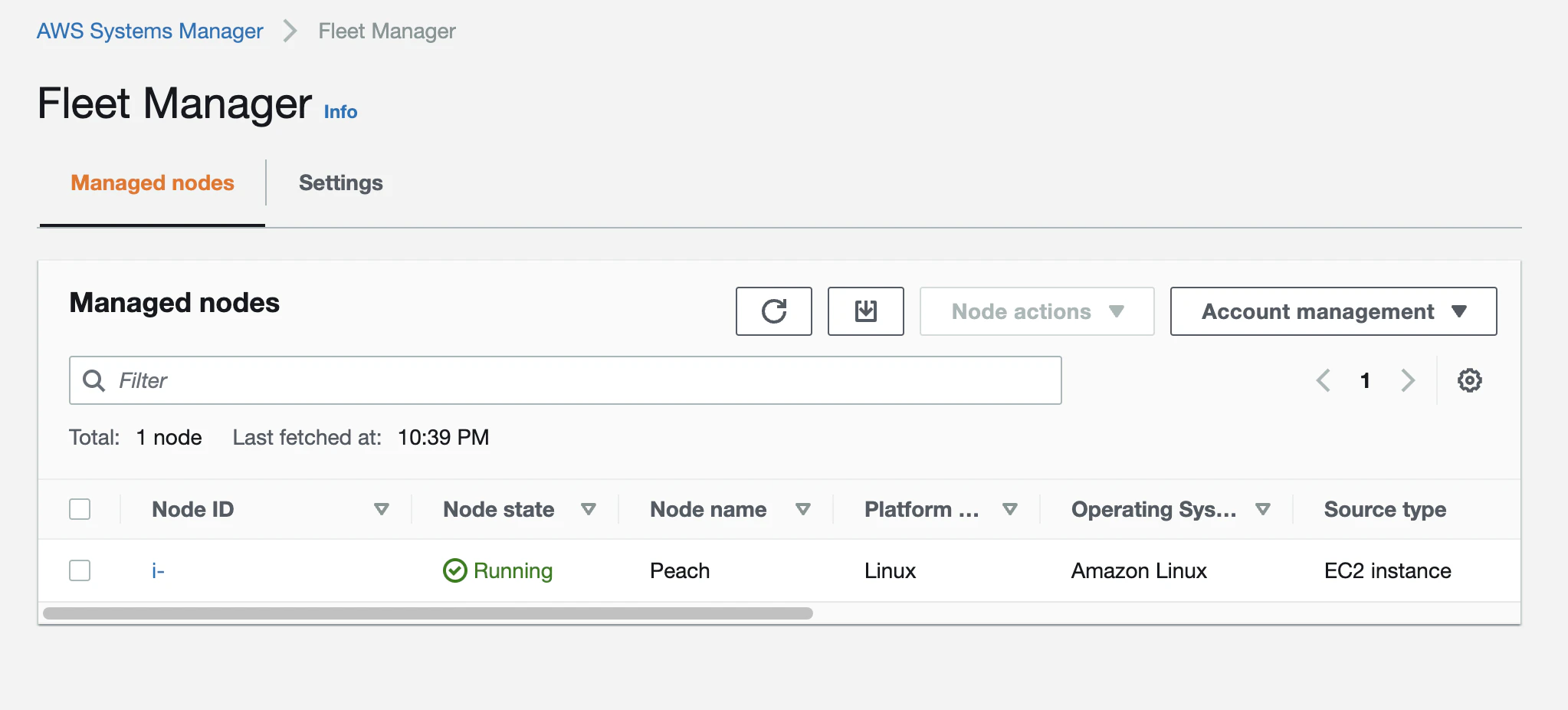Open the node ID link starting with i-

158,570
